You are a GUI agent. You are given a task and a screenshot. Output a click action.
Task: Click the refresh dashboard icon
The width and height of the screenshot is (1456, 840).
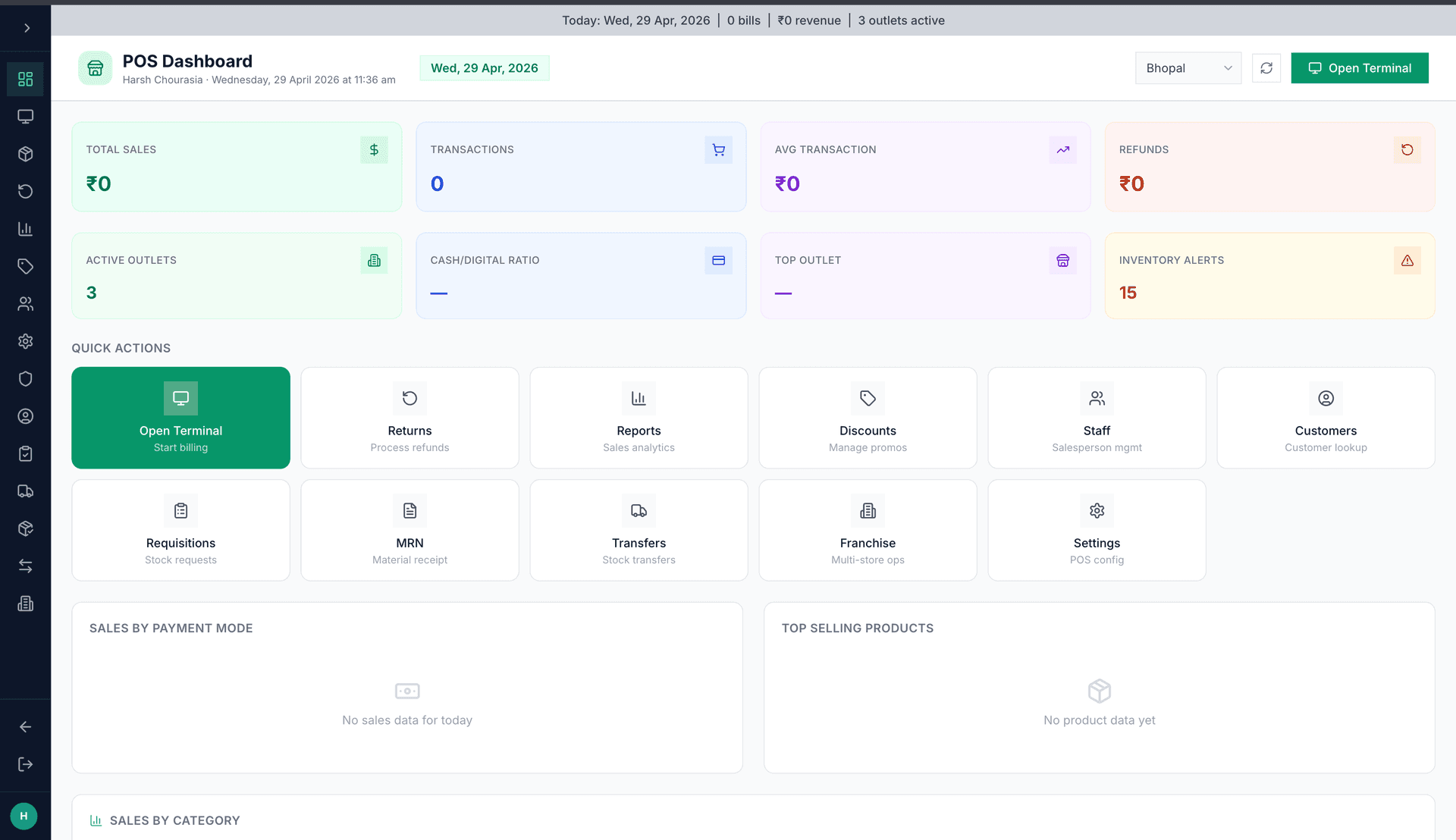1266,68
